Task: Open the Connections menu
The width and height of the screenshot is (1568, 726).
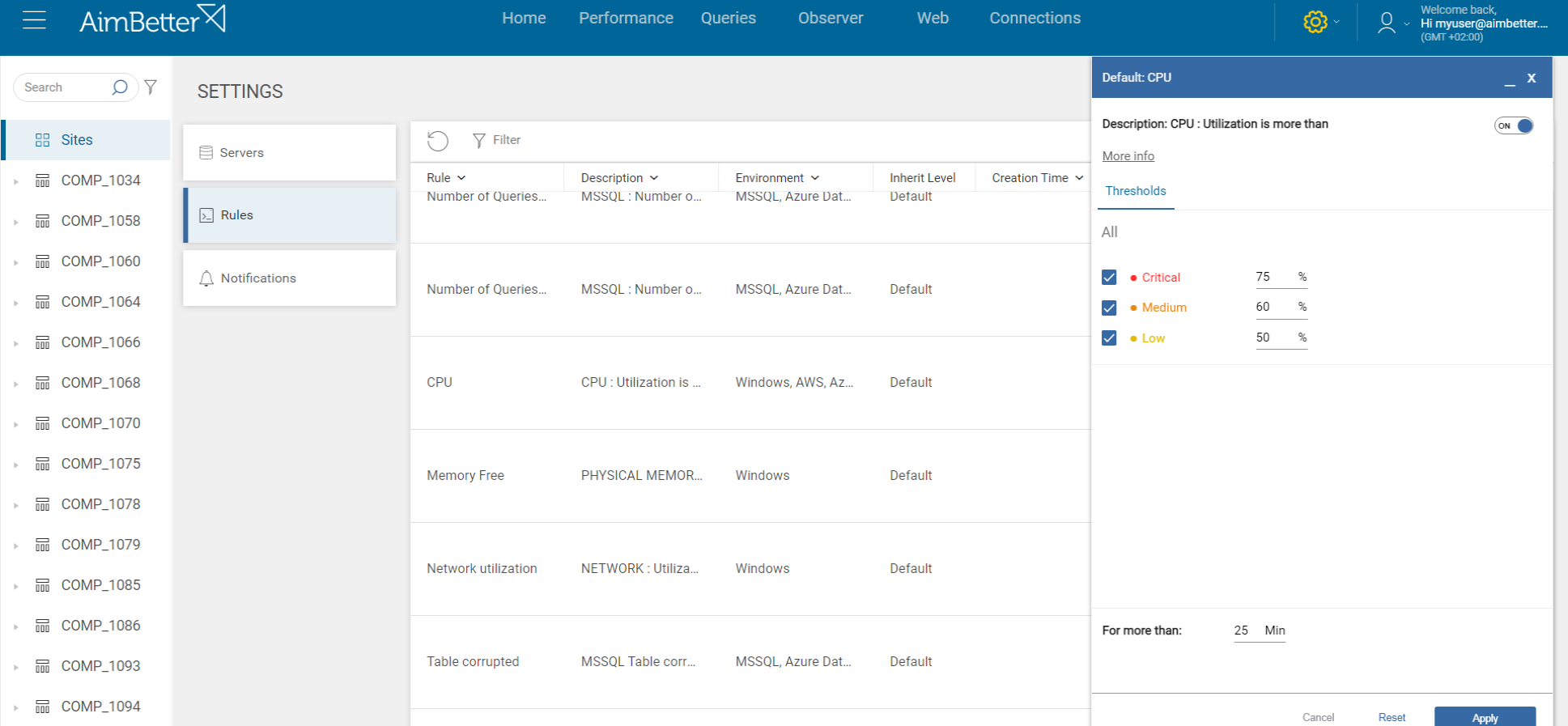Action: (x=1035, y=19)
